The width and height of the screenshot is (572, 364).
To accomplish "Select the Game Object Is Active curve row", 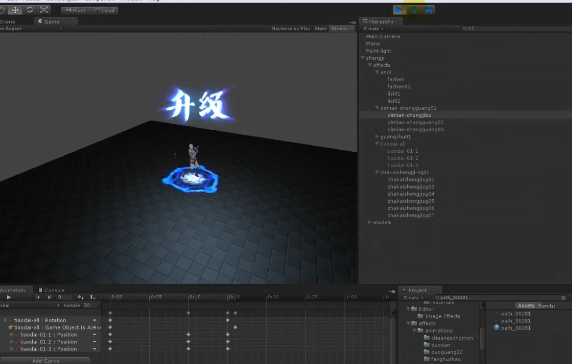I will click(x=51, y=327).
